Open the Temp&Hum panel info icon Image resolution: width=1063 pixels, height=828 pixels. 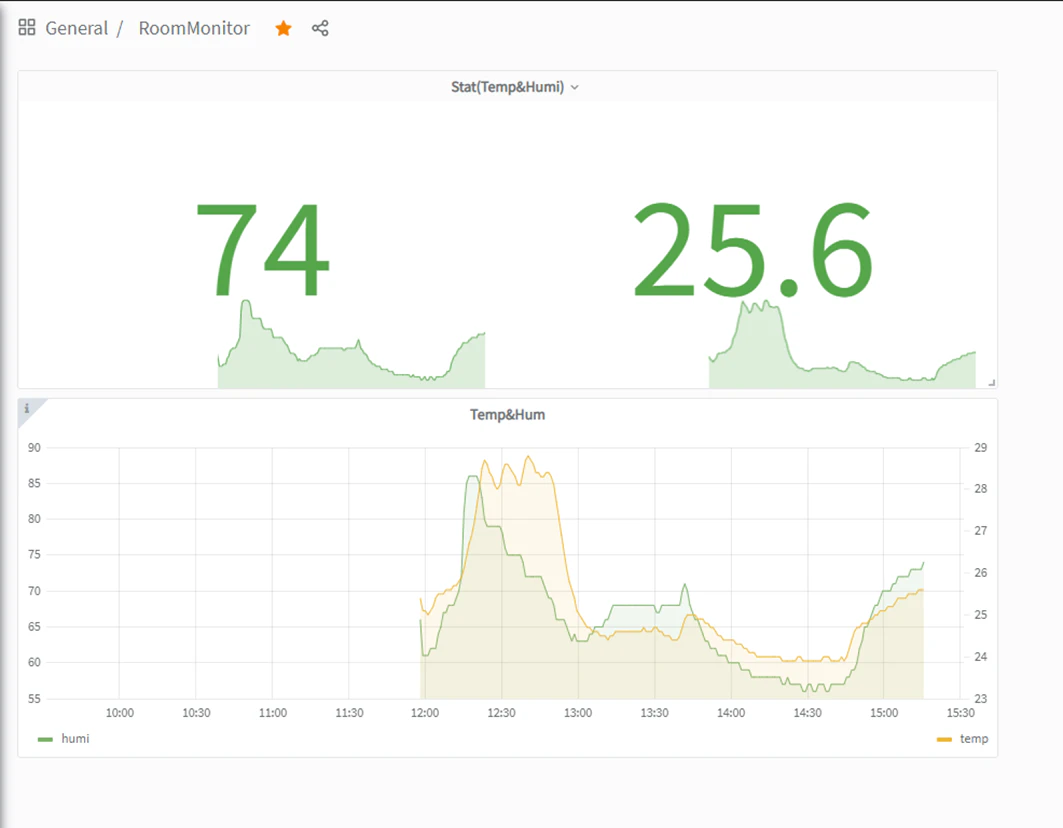tap(26, 408)
